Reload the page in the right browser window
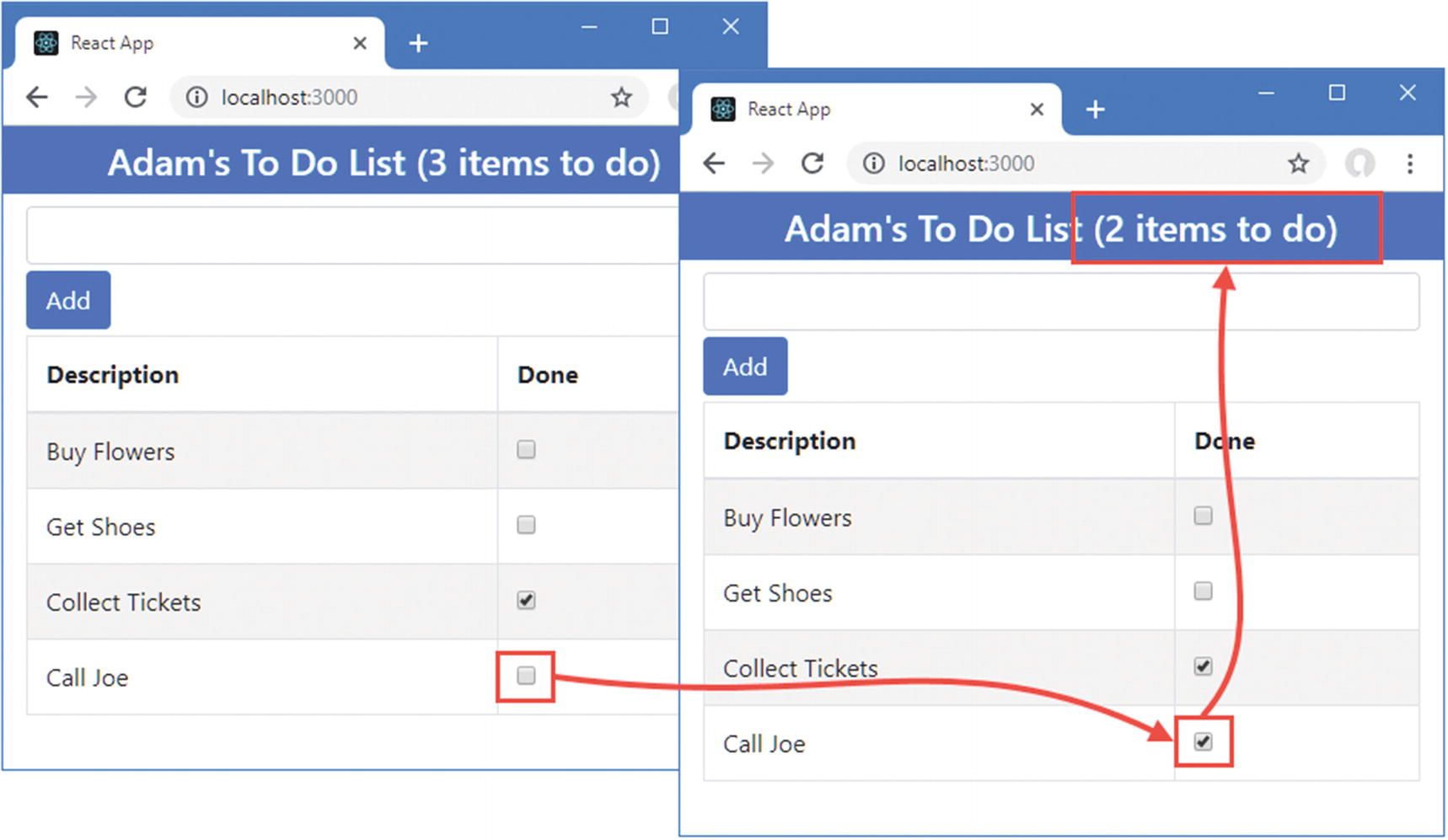The image size is (1448, 840). [x=812, y=163]
